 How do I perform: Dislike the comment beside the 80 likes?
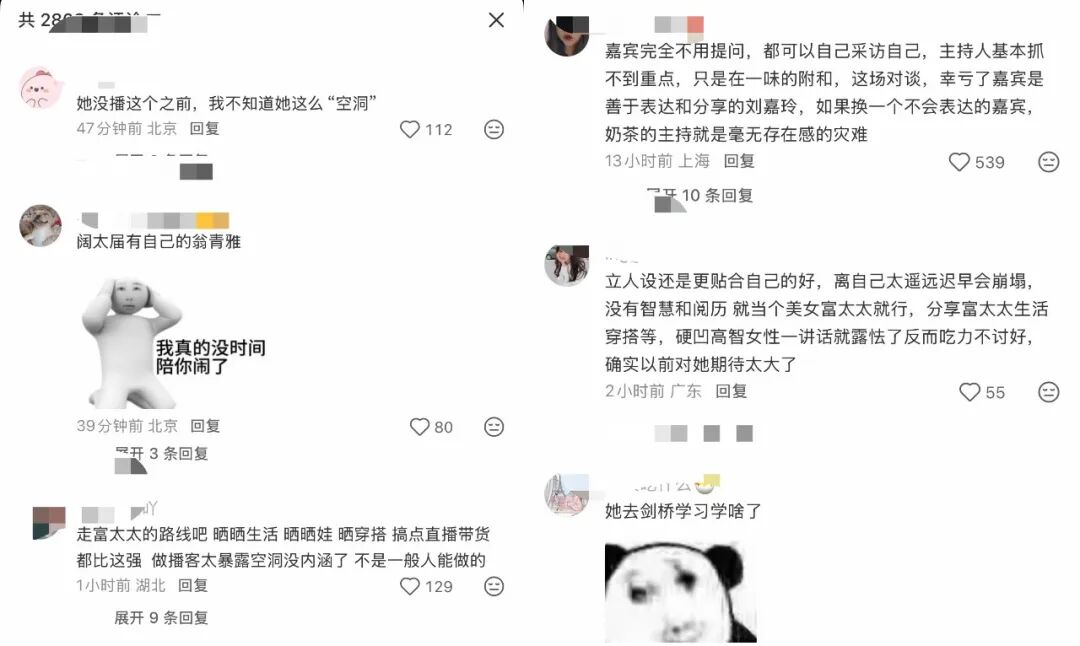[494, 427]
